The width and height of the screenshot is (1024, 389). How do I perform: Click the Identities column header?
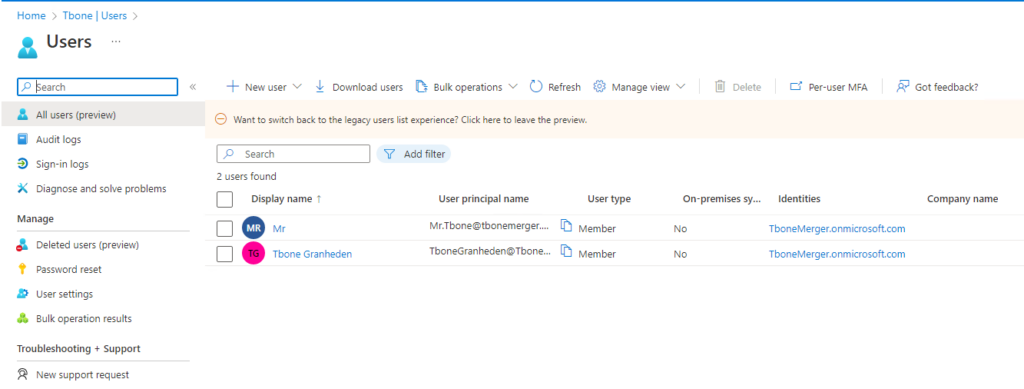[x=799, y=199]
